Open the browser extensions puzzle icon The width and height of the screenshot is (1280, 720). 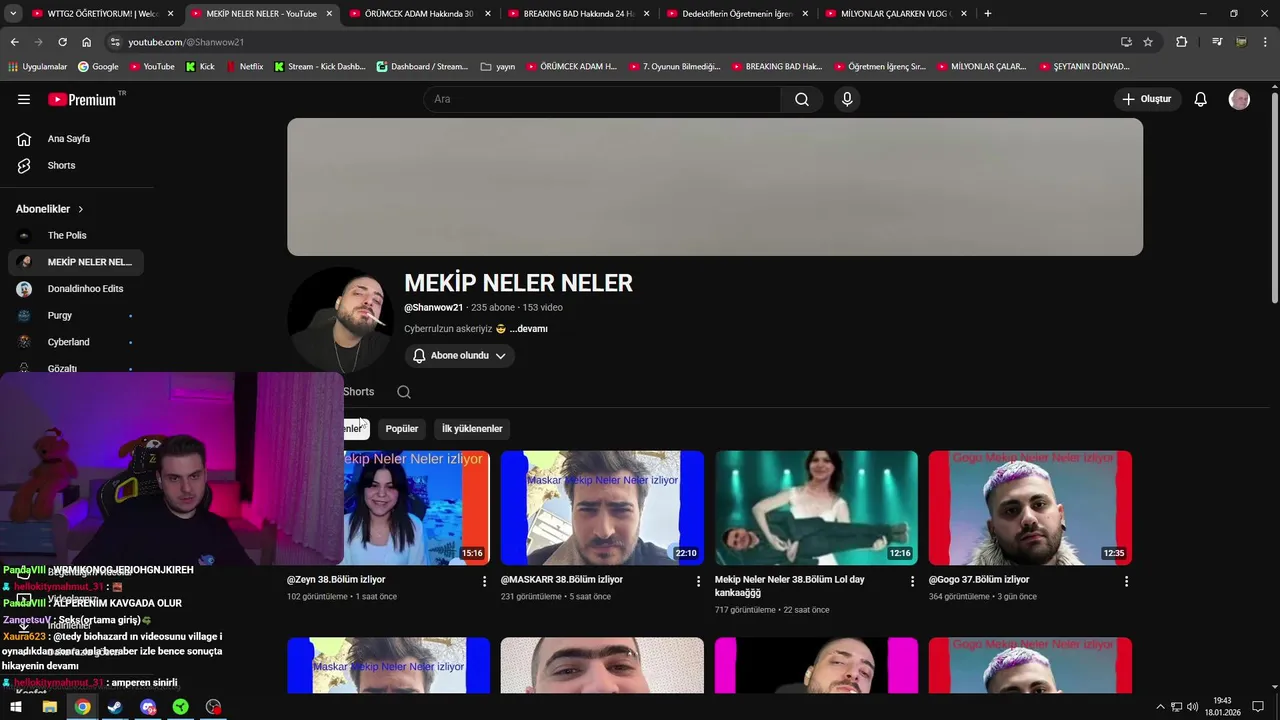pyautogui.click(x=1182, y=42)
